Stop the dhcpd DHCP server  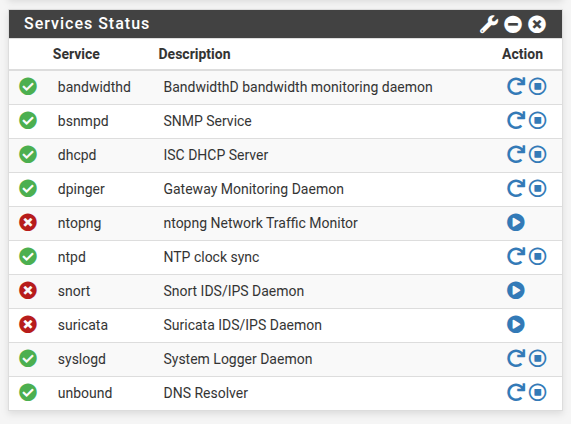pyautogui.click(x=537, y=154)
